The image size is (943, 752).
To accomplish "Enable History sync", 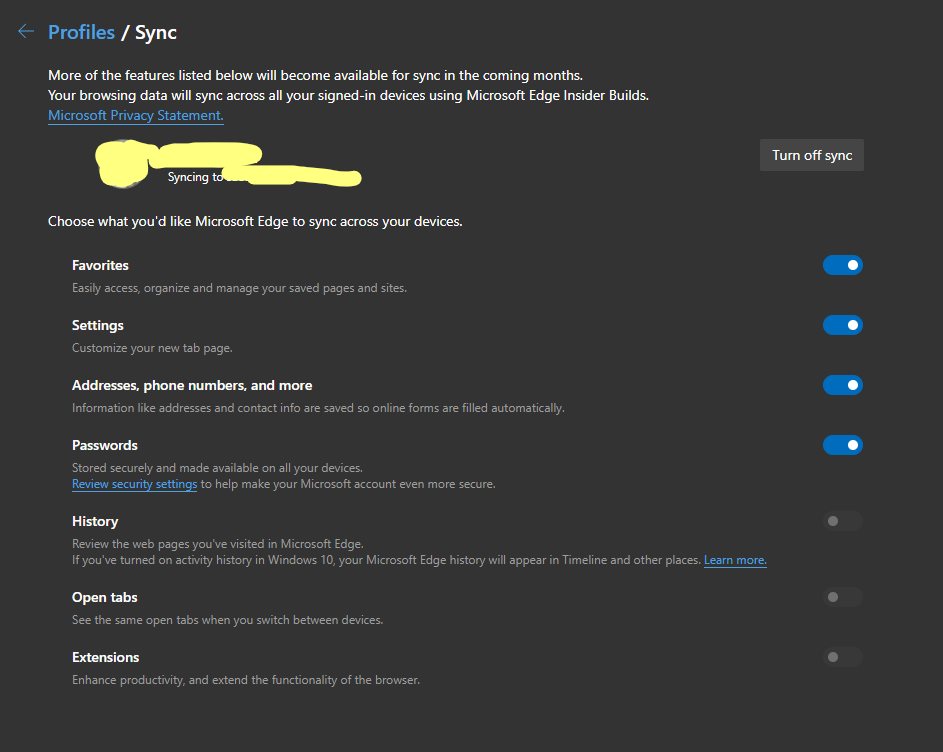I will (x=842, y=520).
